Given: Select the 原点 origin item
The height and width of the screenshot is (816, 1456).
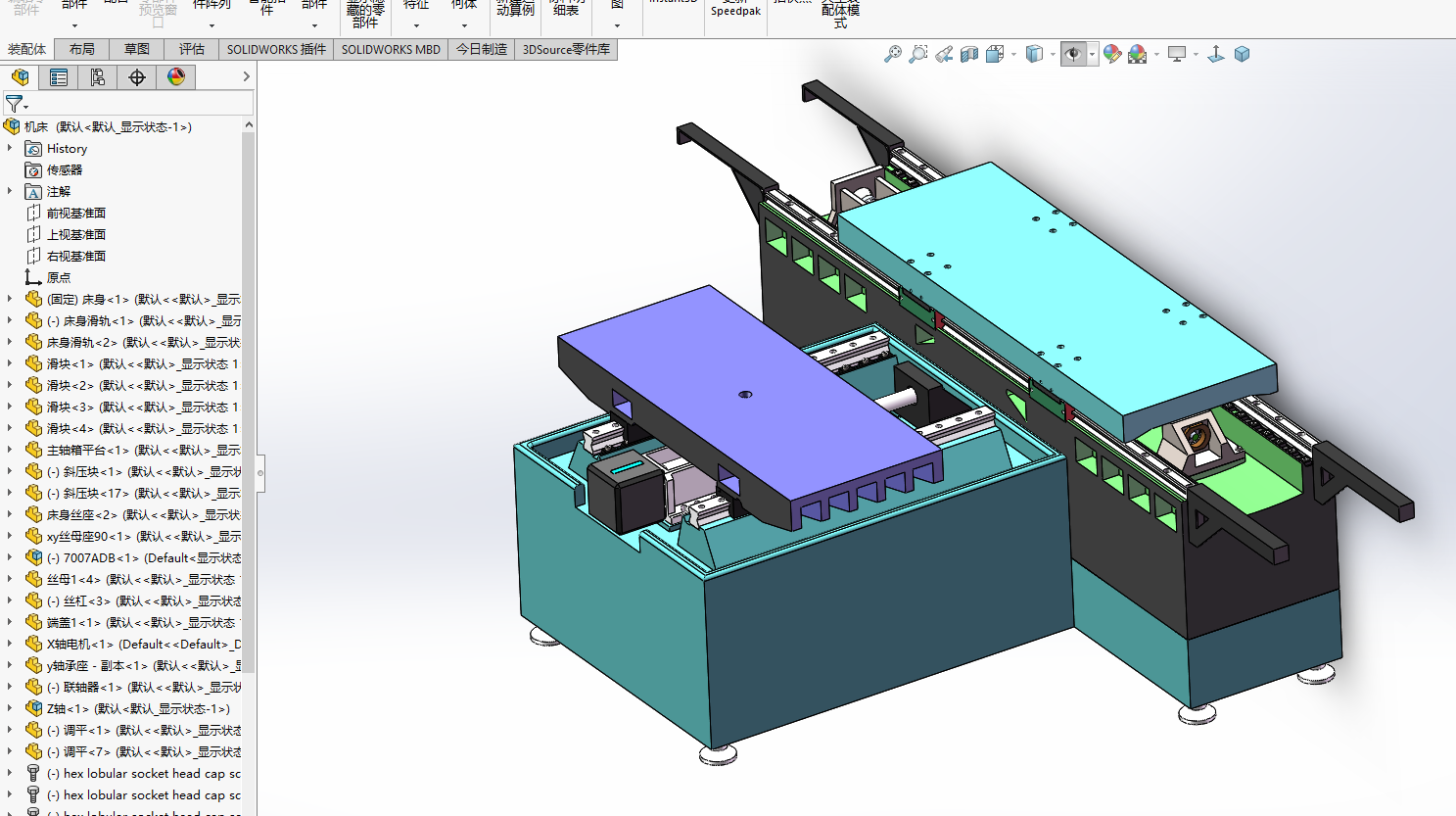Looking at the screenshot, I should [x=59, y=278].
